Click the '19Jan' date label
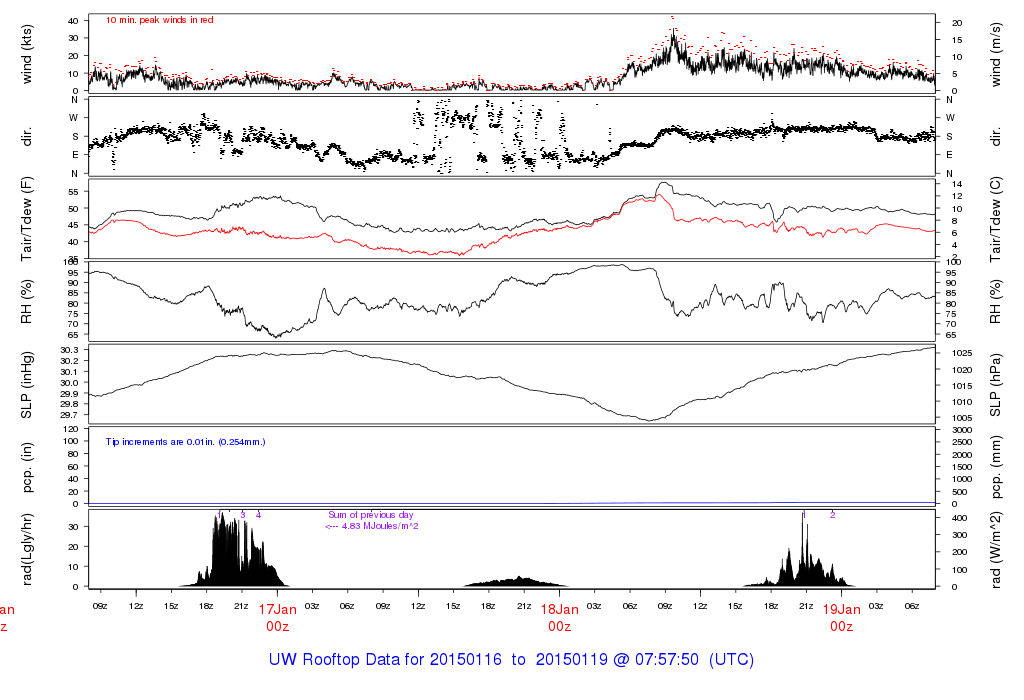Screen dimensions: 1024x700 [841, 610]
